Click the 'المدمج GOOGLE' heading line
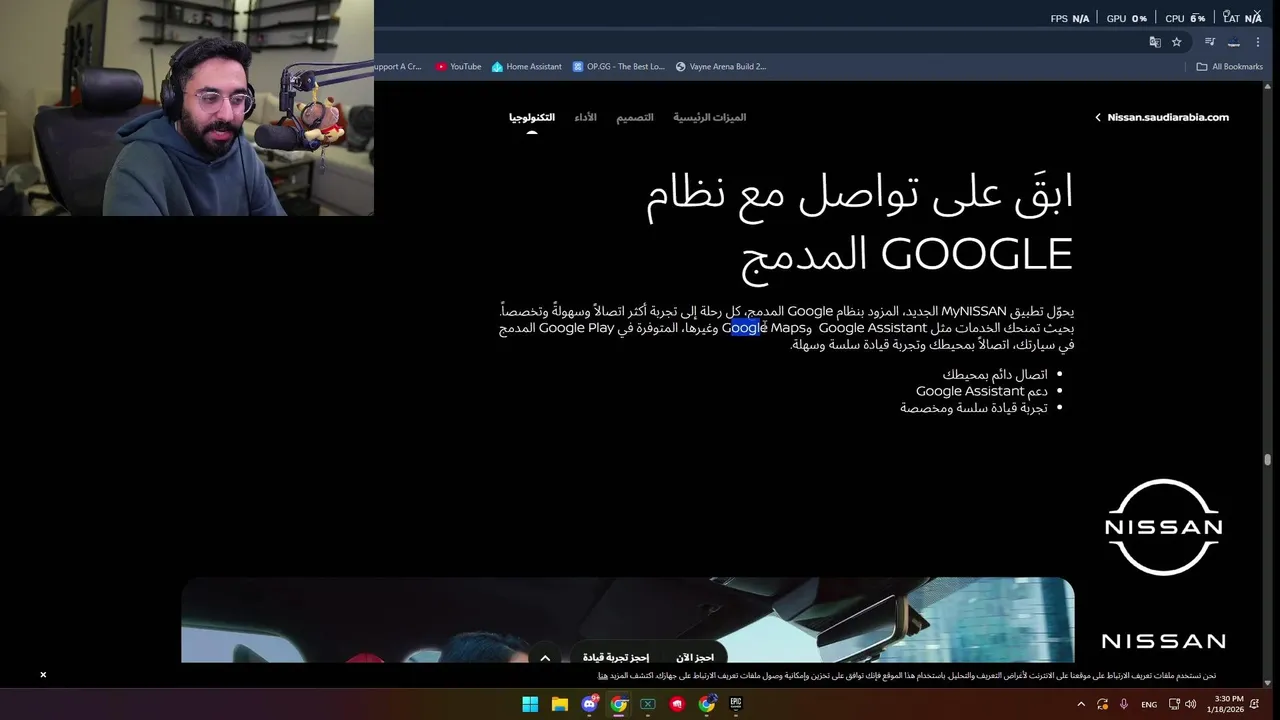This screenshot has width=1280, height=720. [x=908, y=254]
